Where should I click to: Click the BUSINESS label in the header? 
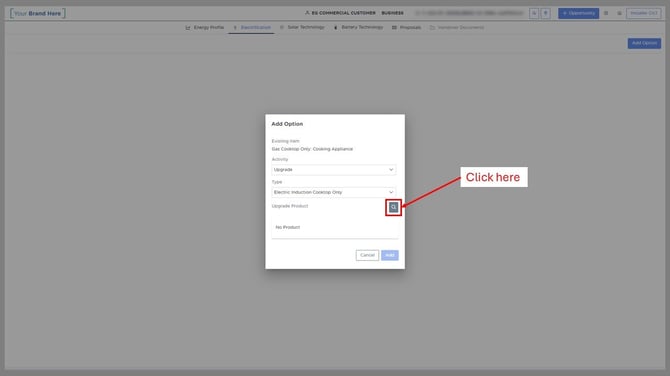pyautogui.click(x=392, y=13)
